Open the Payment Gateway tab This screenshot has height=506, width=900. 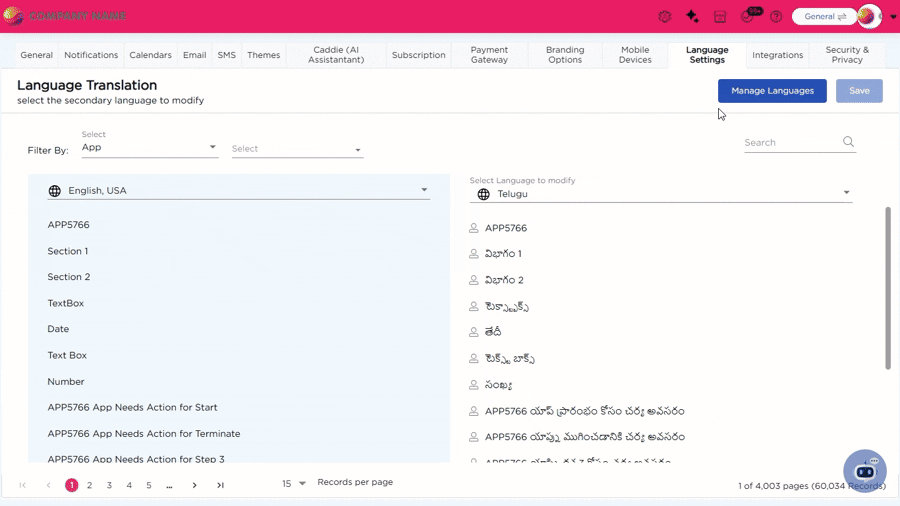(x=489, y=55)
